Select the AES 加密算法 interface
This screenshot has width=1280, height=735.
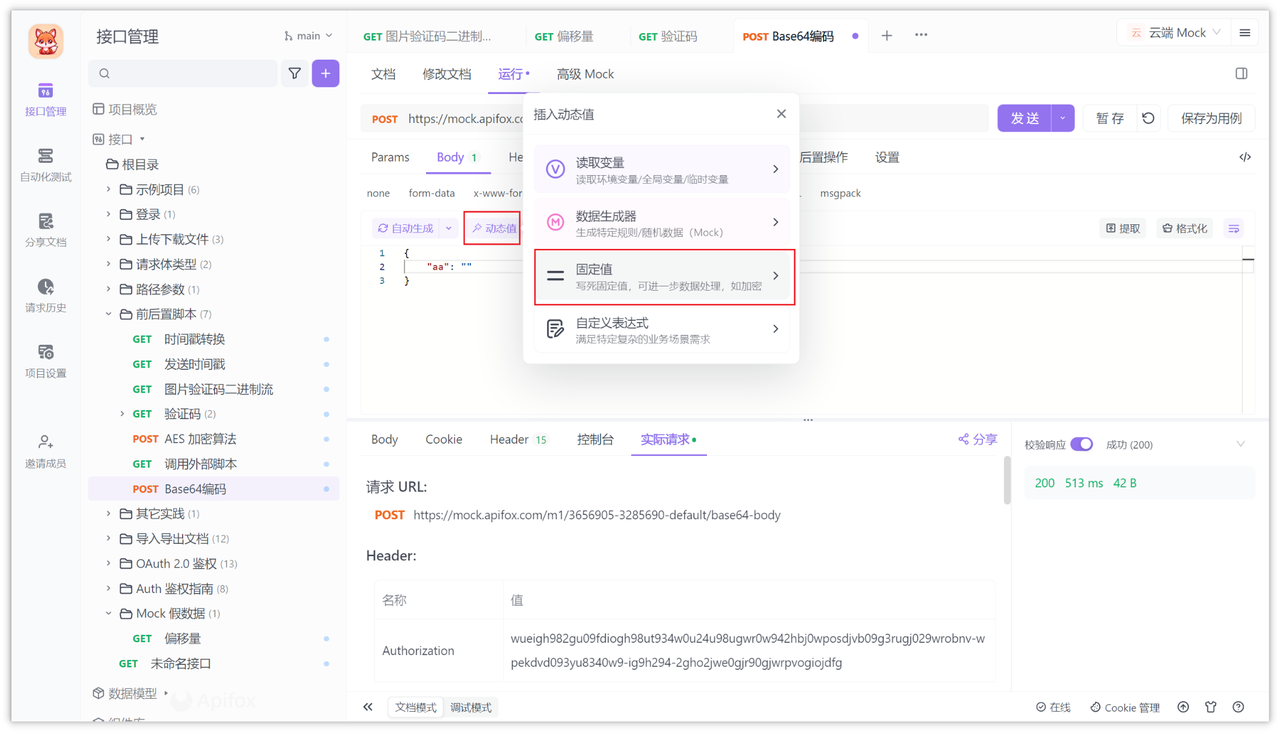tap(200, 439)
